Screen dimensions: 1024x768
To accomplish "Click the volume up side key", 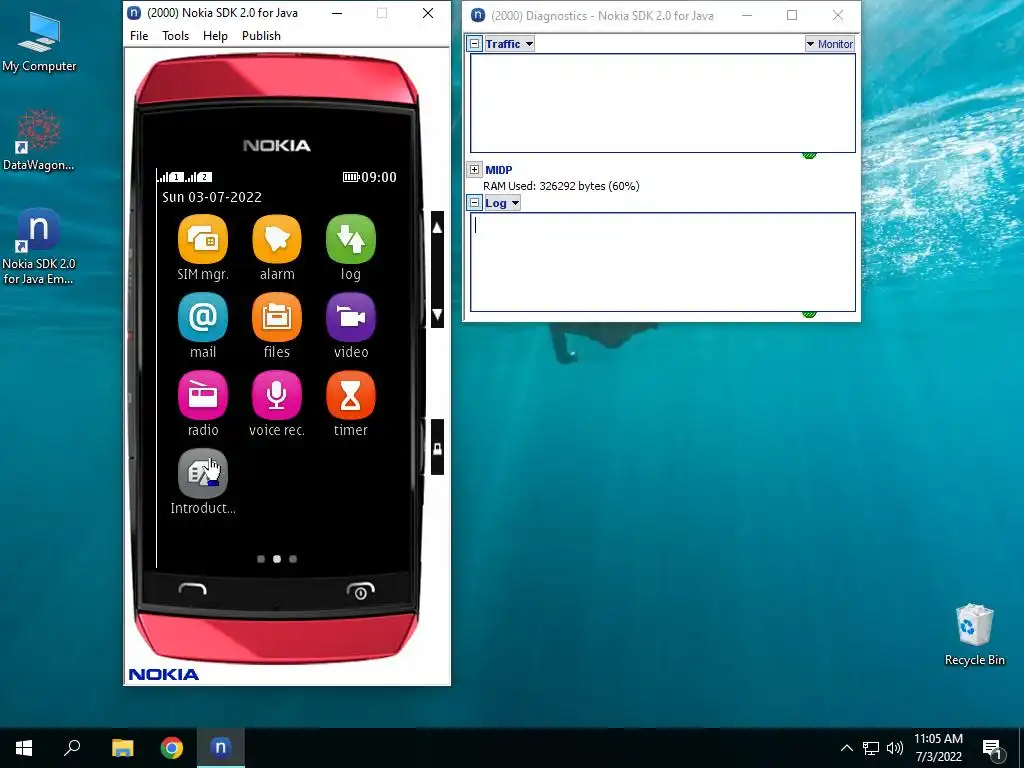I will 438,228.
